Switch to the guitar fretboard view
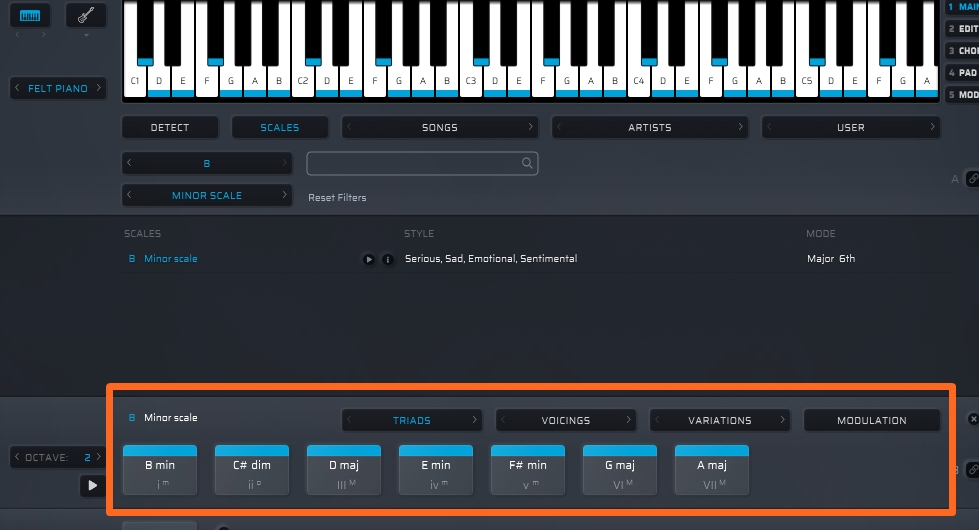979x530 pixels. click(86, 16)
